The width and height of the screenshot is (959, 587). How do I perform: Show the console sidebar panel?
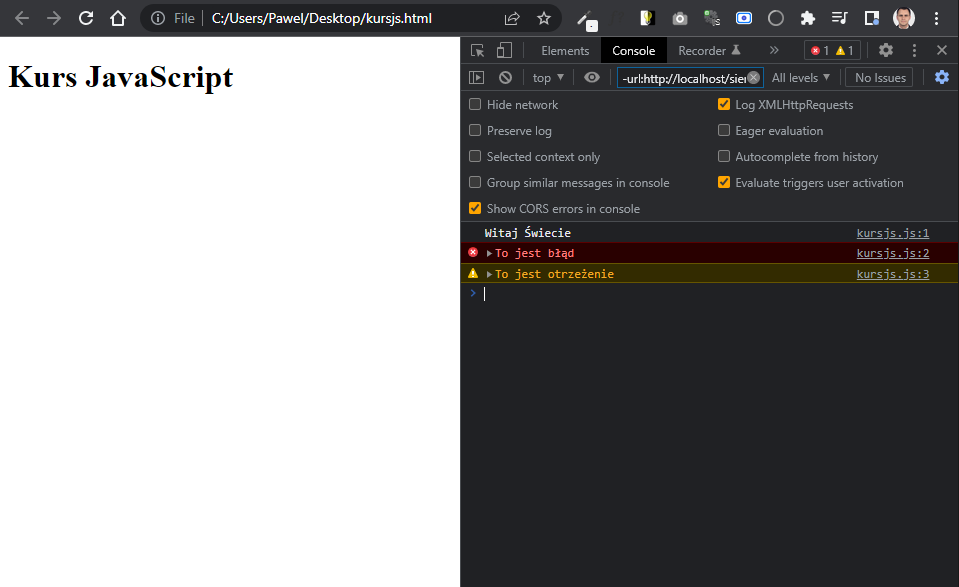tap(477, 78)
